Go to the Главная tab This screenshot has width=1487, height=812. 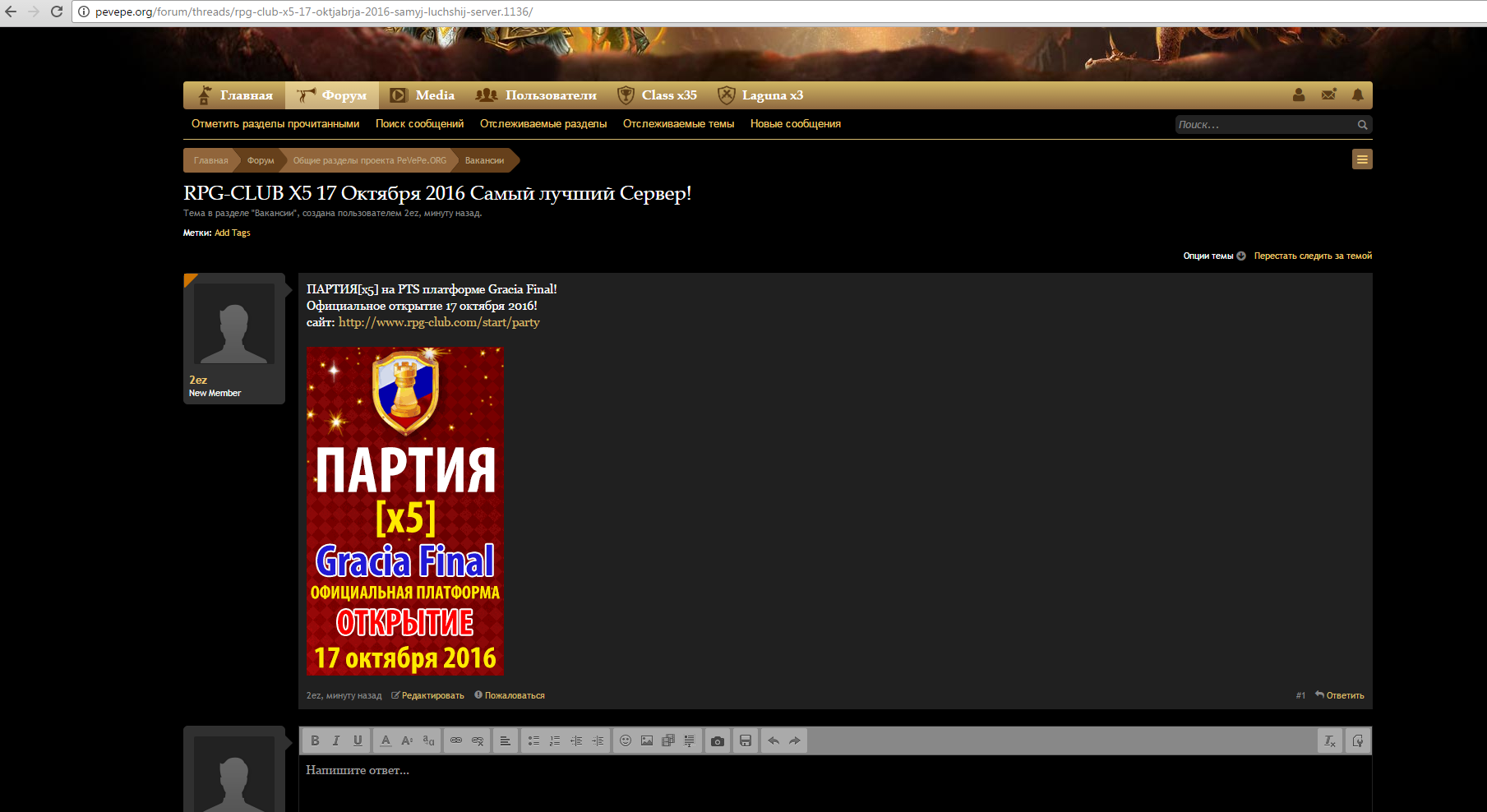click(234, 95)
